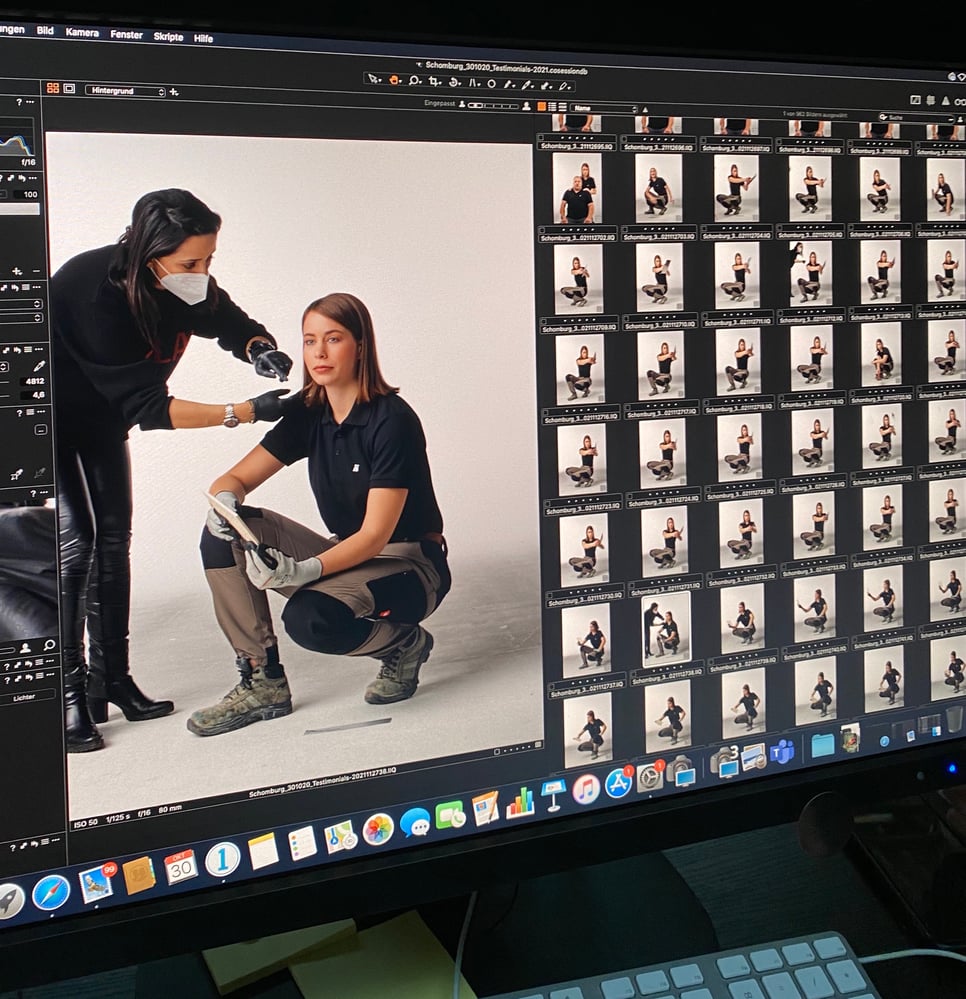This screenshot has width=966, height=999.
Task: Toggle sort direction arrow next to Name
Action: (x=645, y=110)
